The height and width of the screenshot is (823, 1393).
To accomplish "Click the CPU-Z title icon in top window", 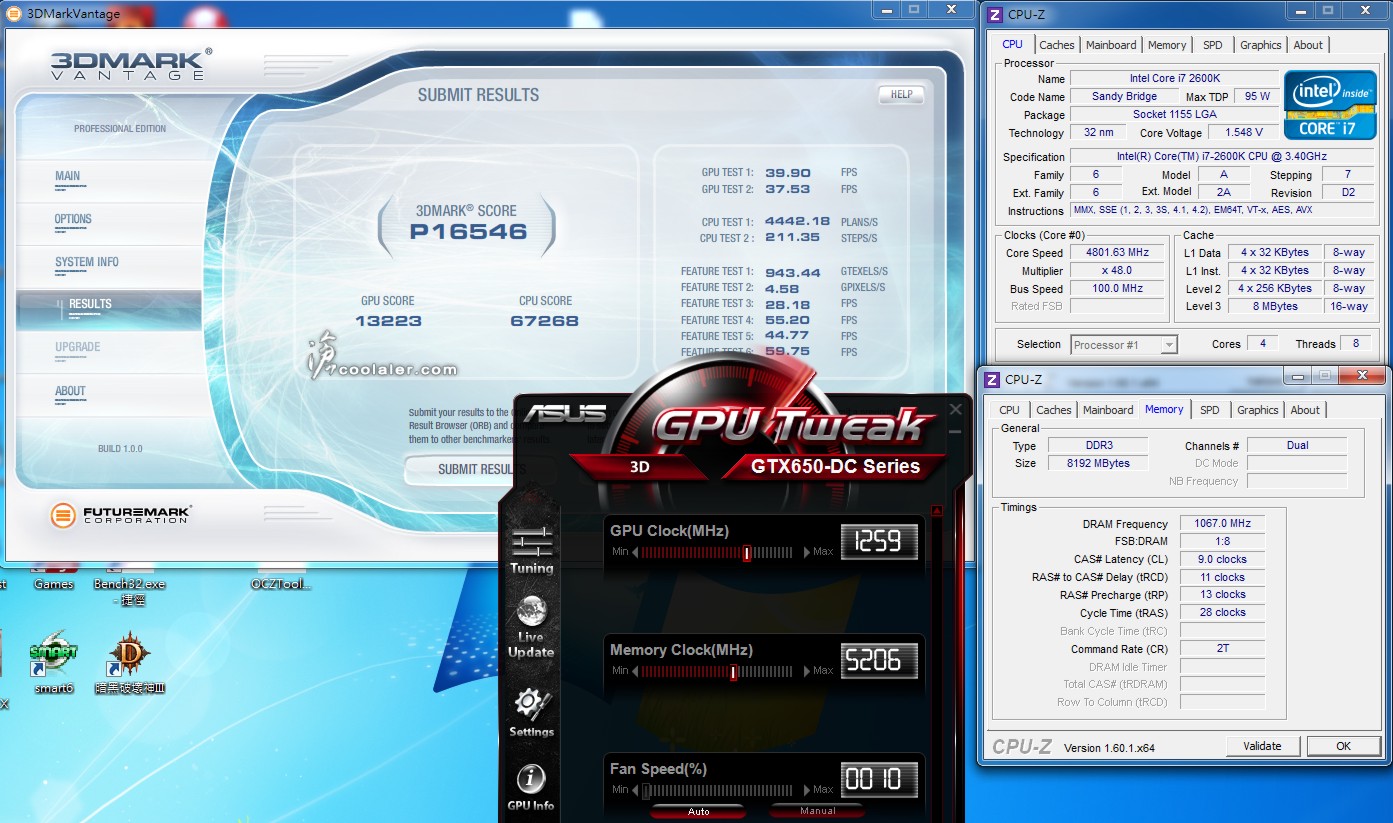I will pos(993,14).
